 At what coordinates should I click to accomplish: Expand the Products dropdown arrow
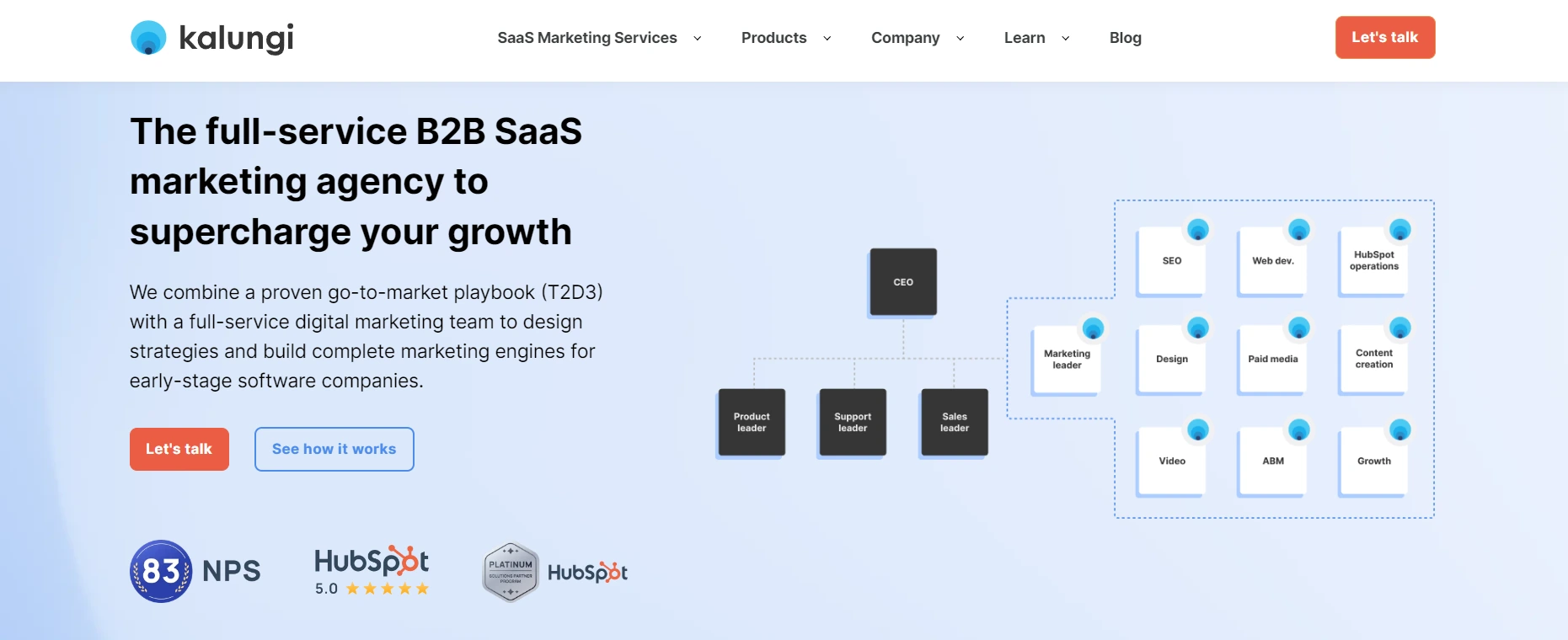tap(827, 38)
